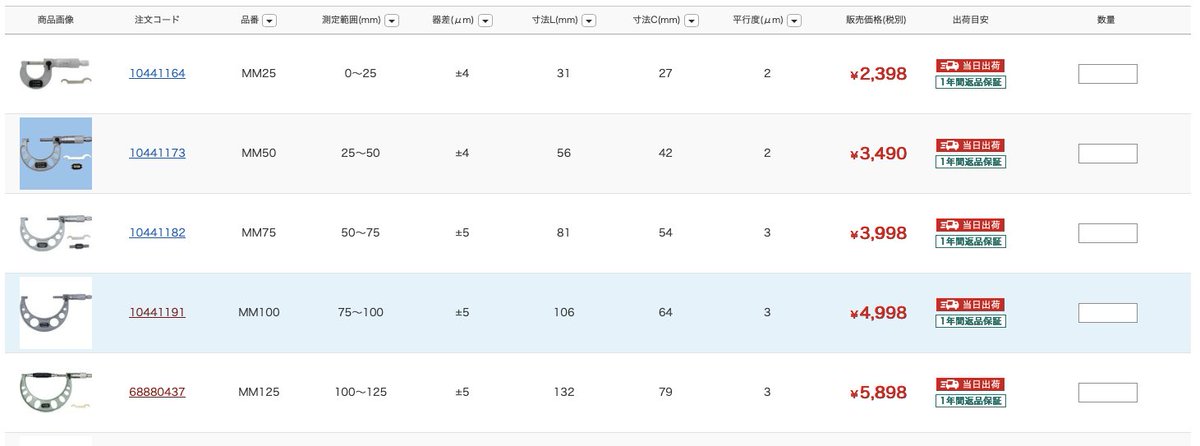The width and height of the screenshot is (1200, 446).
Task: Click the 当日出荷 truck badge in MM50 row
Action: (x=970, y=145)
